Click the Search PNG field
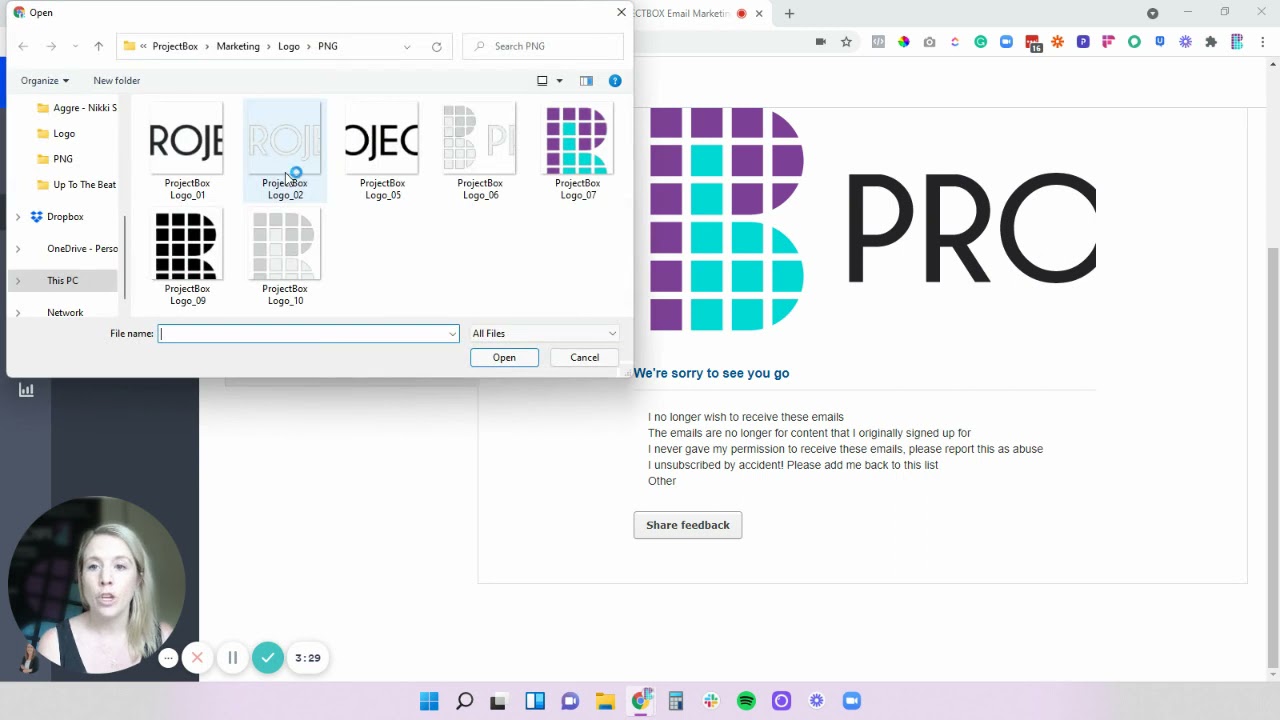The width and height of the screenshot is (1280, 720). (545, 46)
